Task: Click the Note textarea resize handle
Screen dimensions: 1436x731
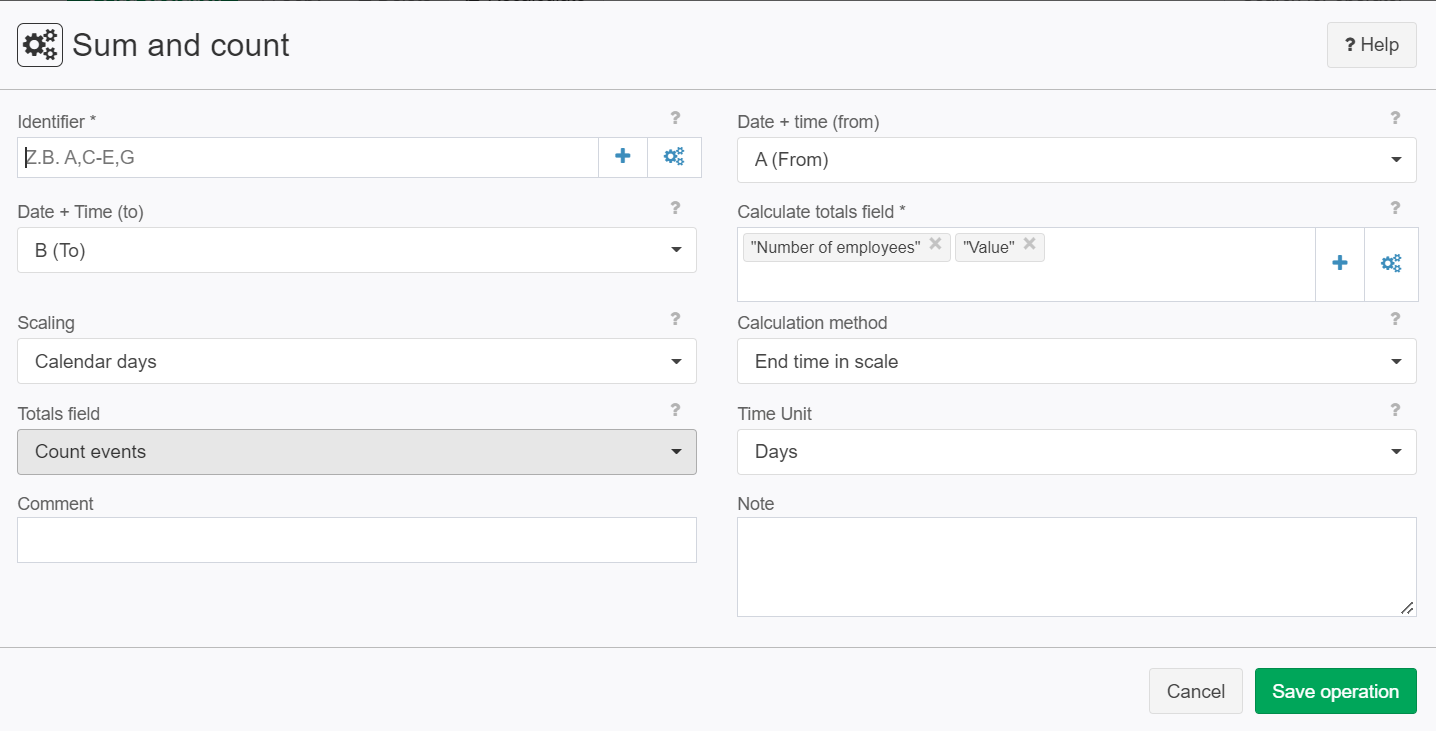Action: (1407, 607)
